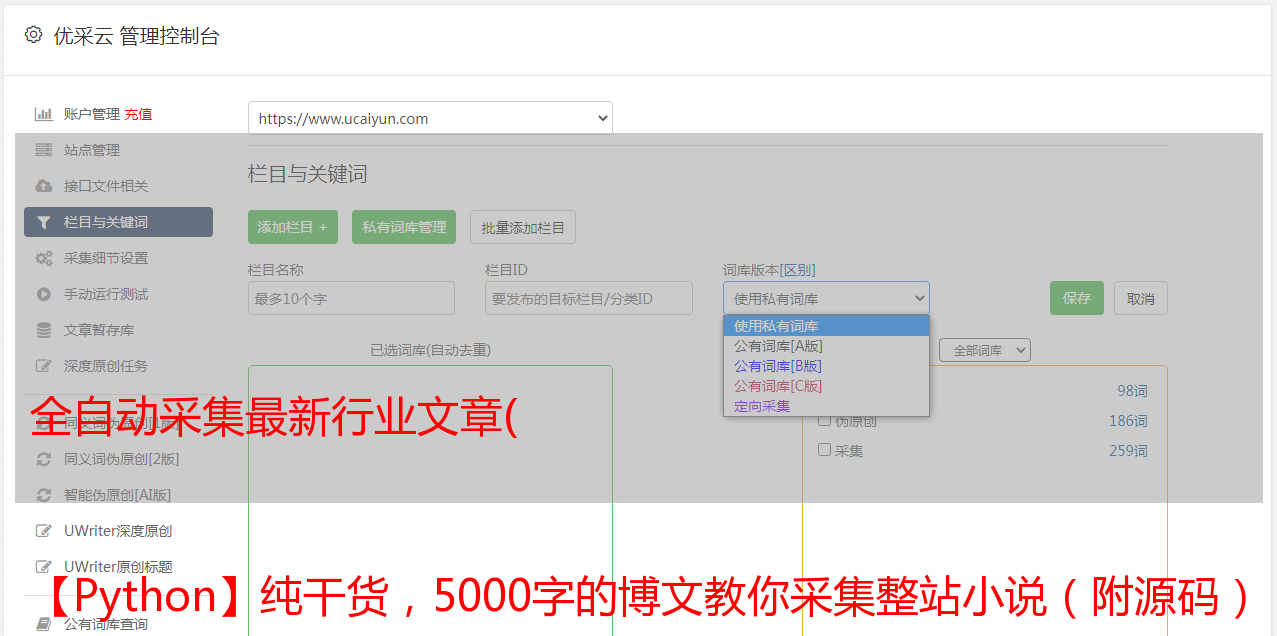Click the play icon for 手动运行测试
Image resolution: width=1277 pixels, height=636 pixels.
click(x=43, y=294)
